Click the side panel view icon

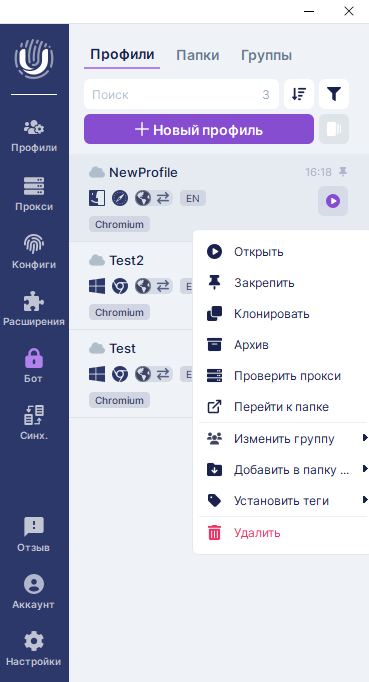[334, 129]
